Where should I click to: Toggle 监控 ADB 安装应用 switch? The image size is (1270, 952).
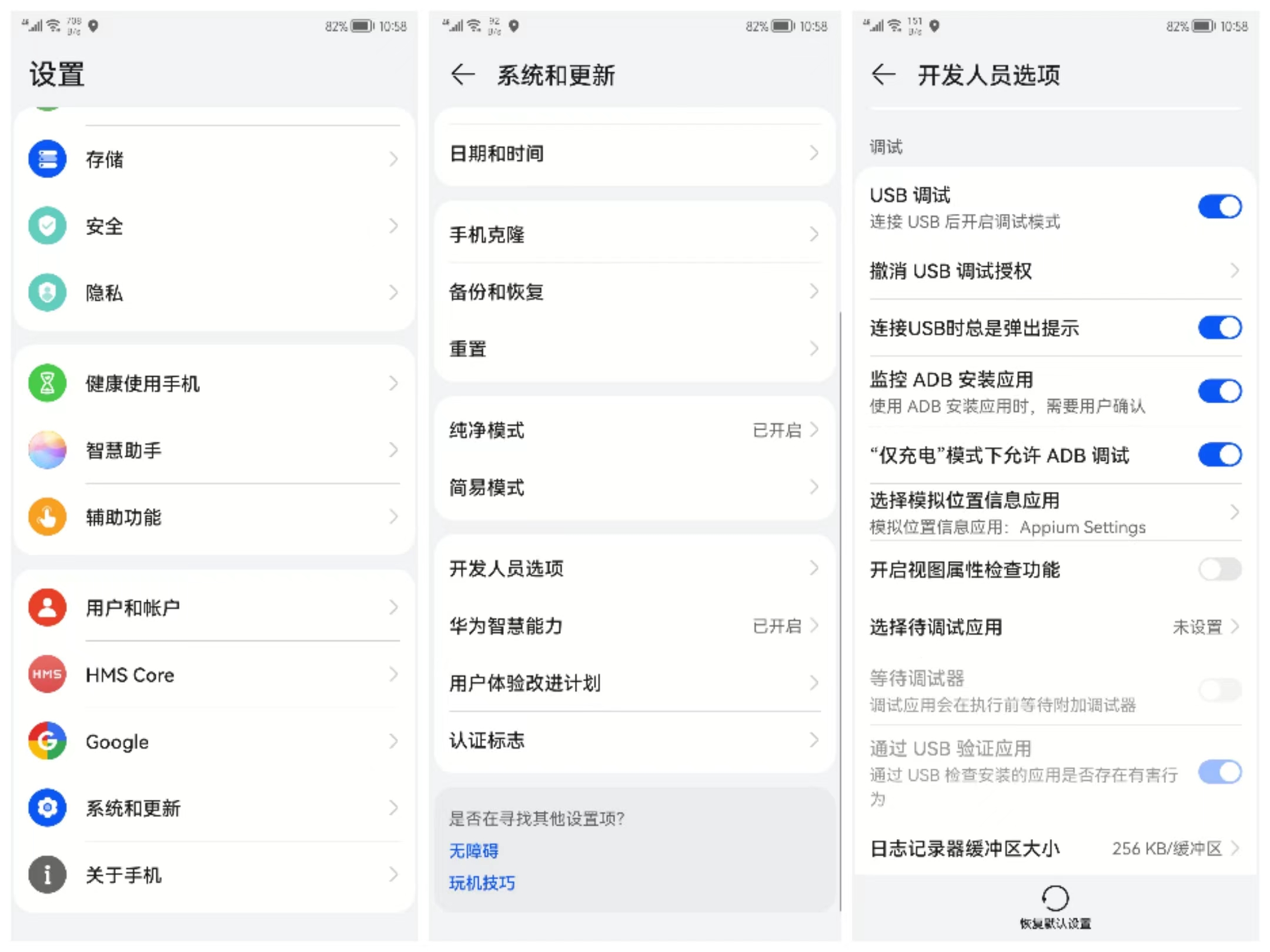tap(1220, 391)
